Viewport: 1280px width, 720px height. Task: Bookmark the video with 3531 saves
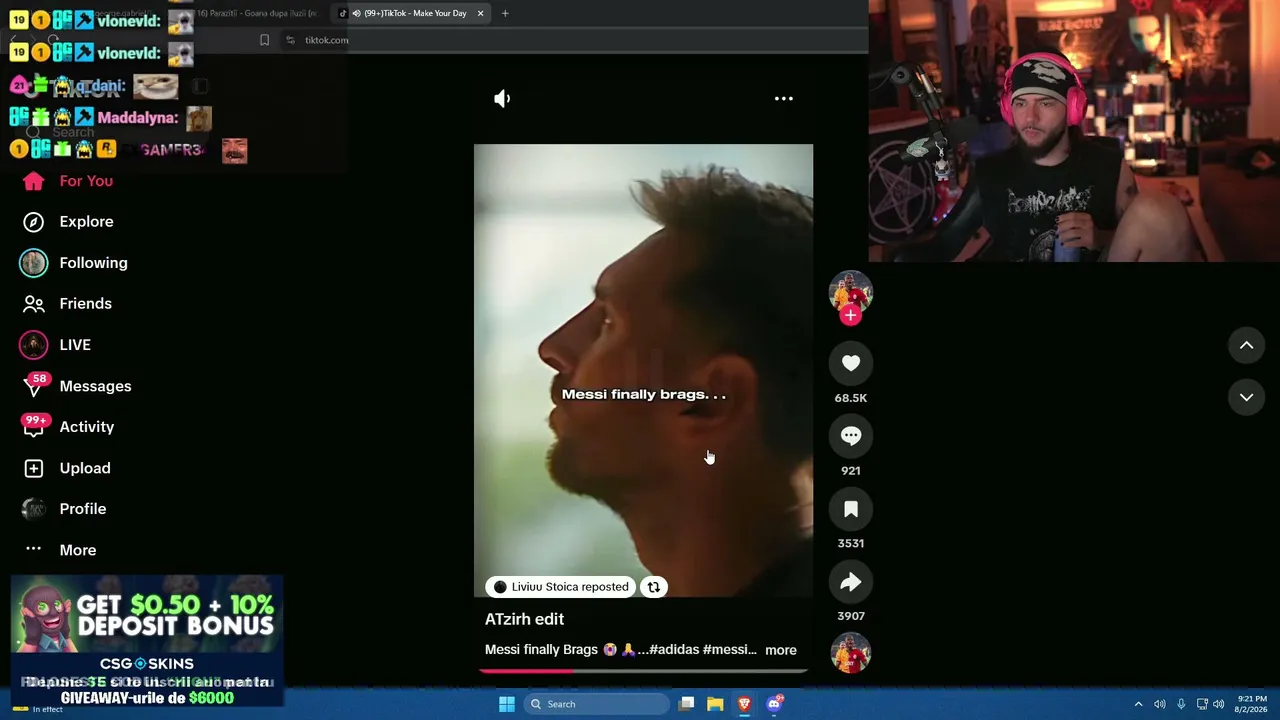click(851, 509)
